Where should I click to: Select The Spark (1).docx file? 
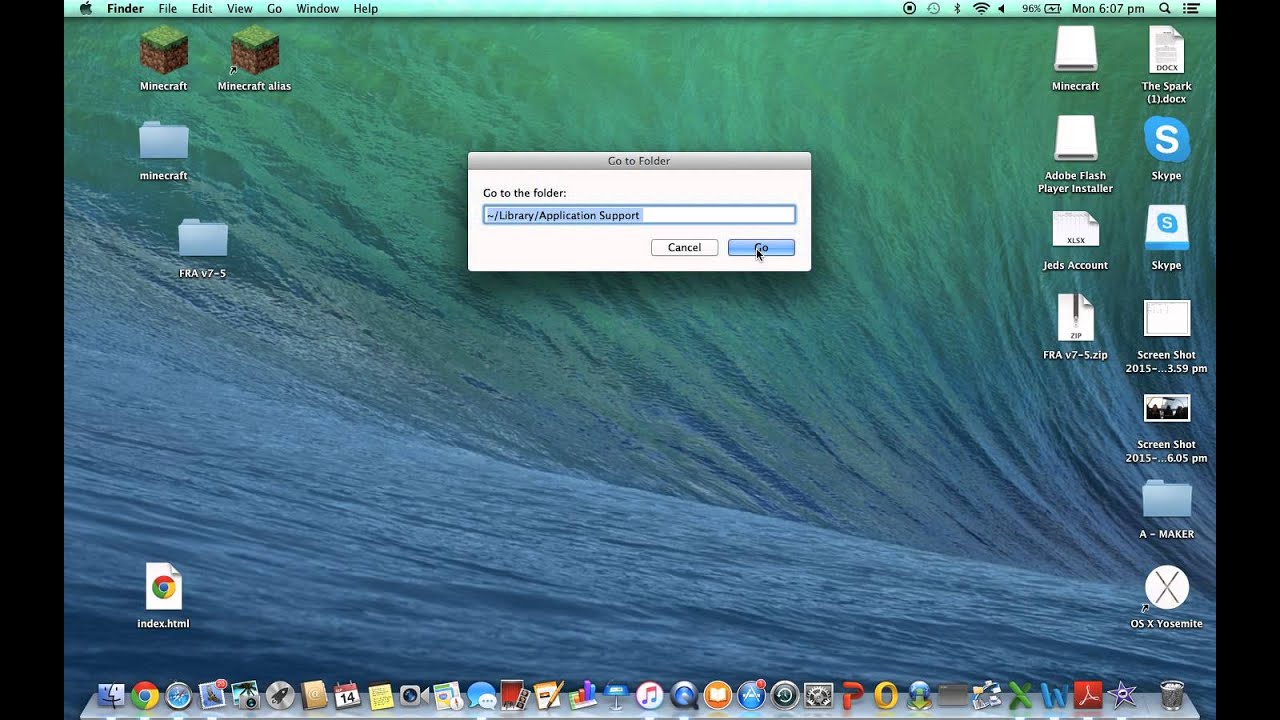(x=1166, y=50)
